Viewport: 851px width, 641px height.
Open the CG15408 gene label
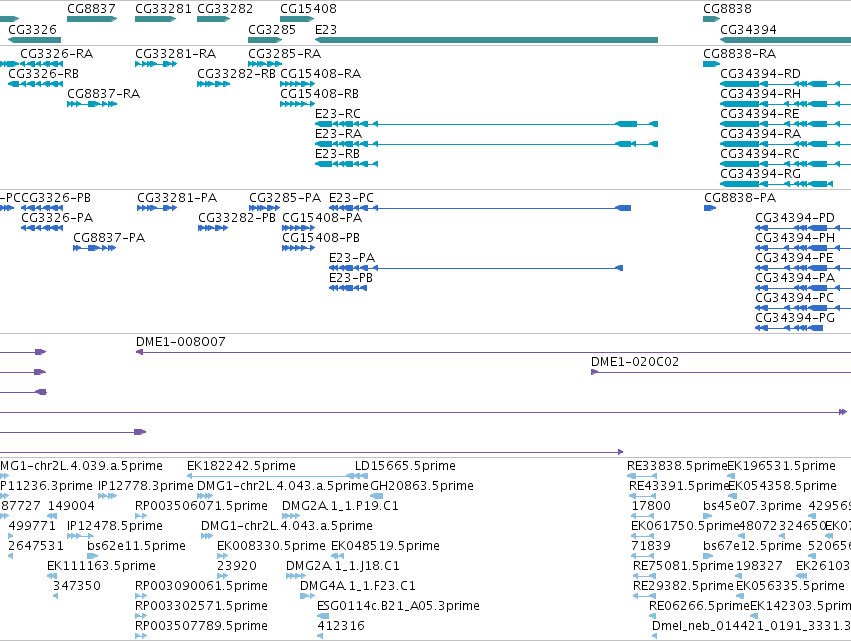(308, 9)
